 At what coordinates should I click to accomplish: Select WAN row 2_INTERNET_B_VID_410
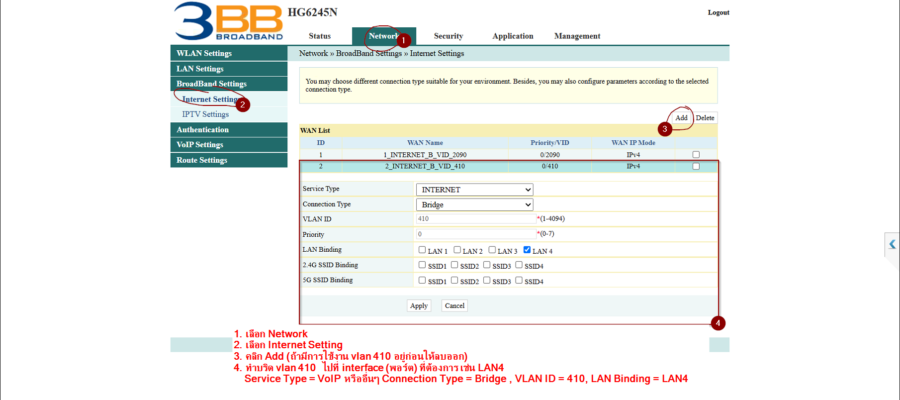click(508, 166)
